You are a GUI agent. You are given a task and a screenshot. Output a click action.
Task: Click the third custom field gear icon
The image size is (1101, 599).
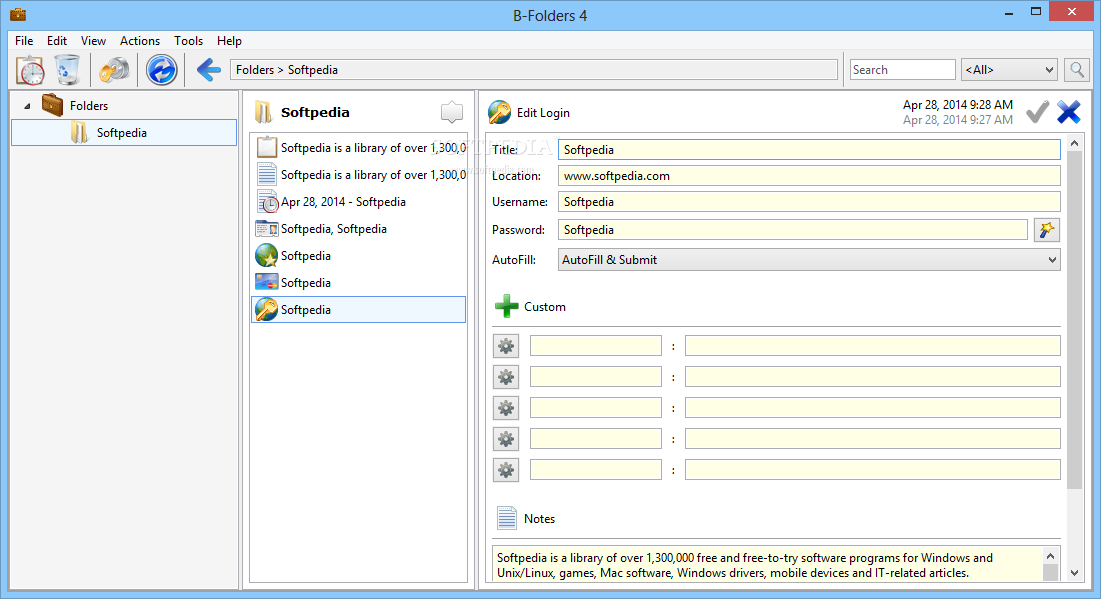tap(506, 407)
